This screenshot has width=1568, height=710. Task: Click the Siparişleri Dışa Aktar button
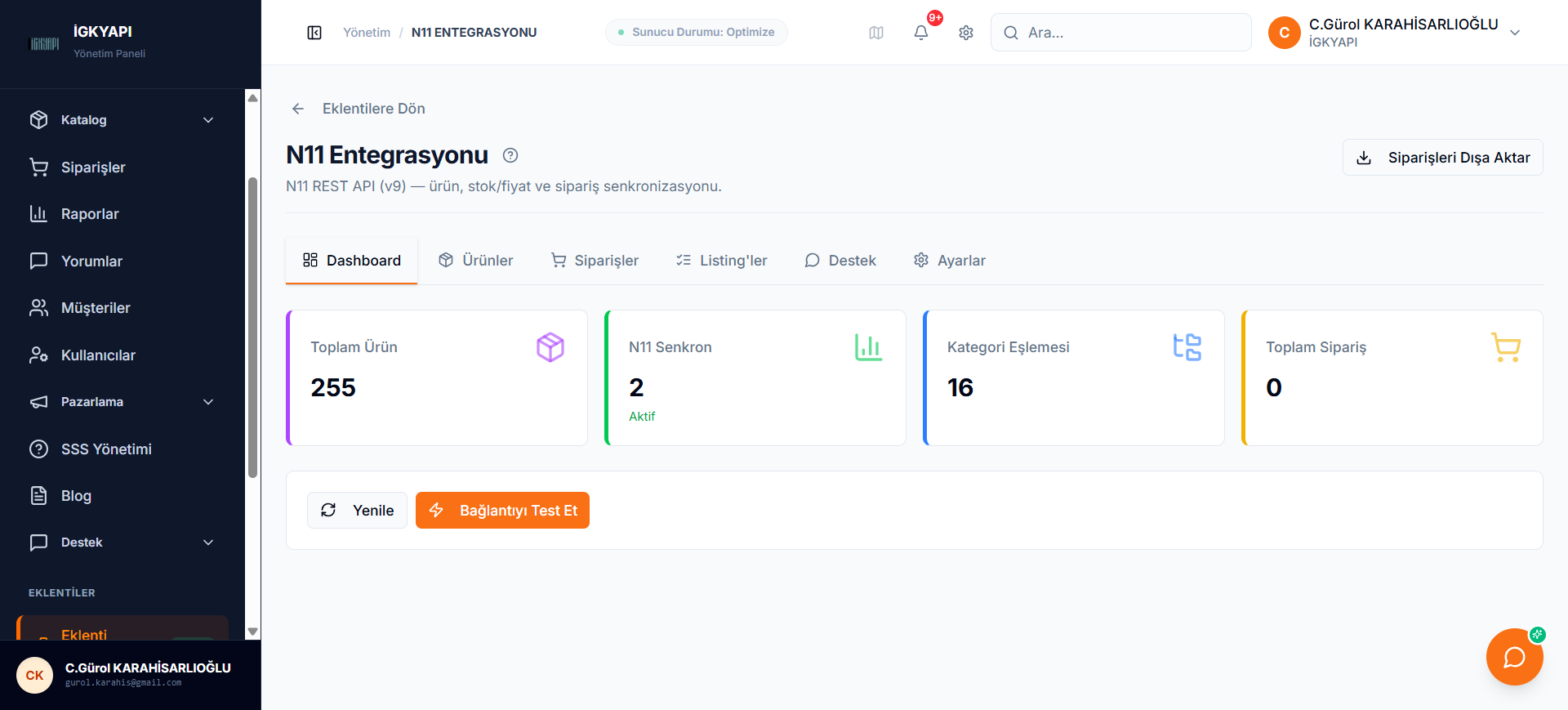(x=1443, y=158)
